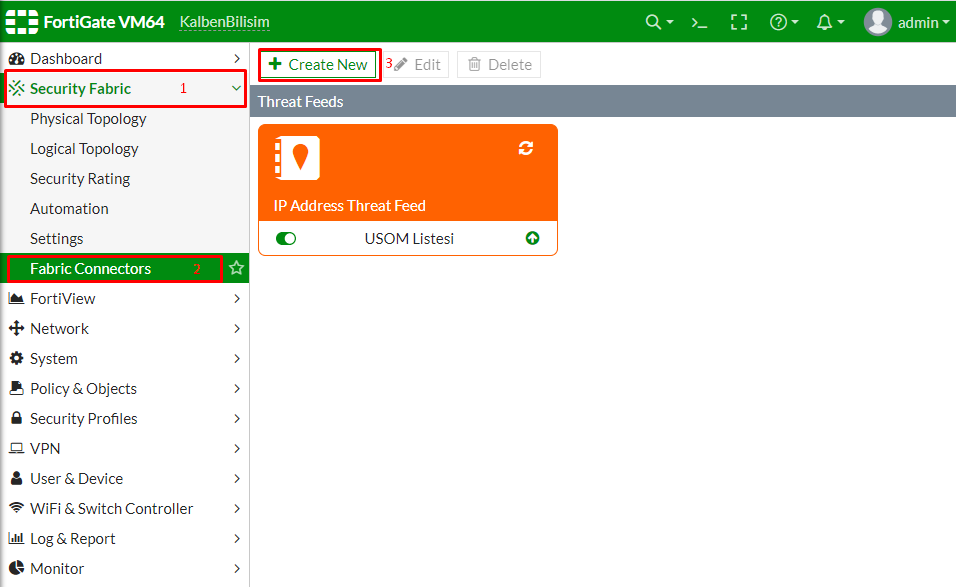Open the admin dropdown arrow
Screen dimensions: 956x587
946,23
